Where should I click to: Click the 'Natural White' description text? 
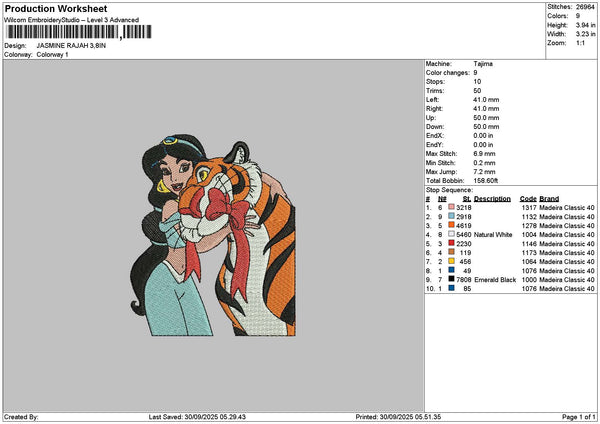point(493,235)
